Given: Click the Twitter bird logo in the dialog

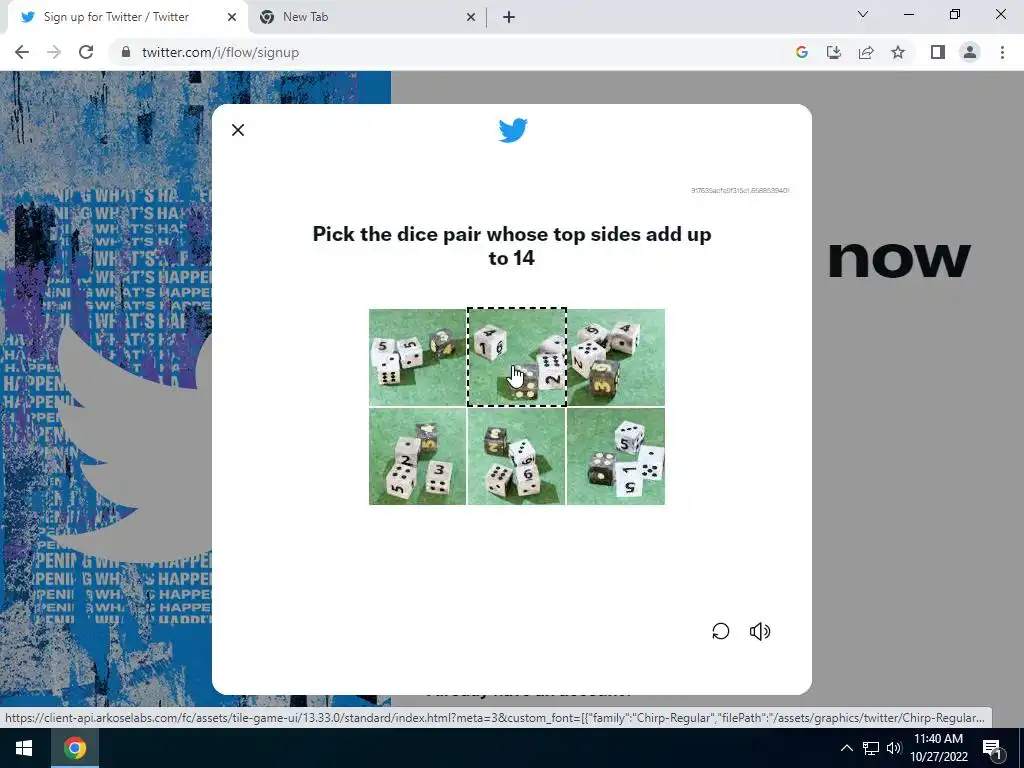Looking at the screenshot, I should click(x=513, y=130).
